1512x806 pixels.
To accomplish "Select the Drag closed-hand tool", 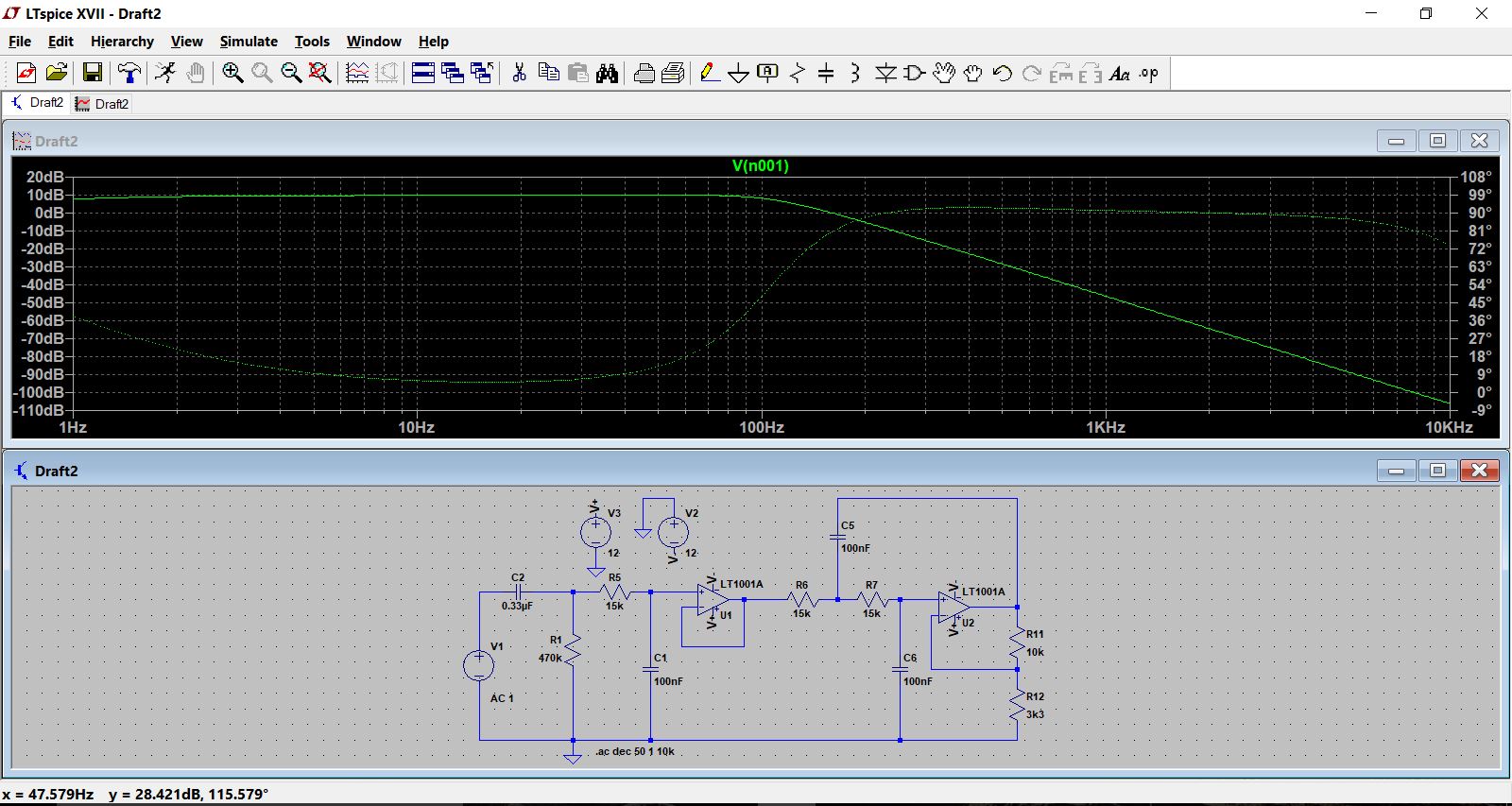I will 973,73.
